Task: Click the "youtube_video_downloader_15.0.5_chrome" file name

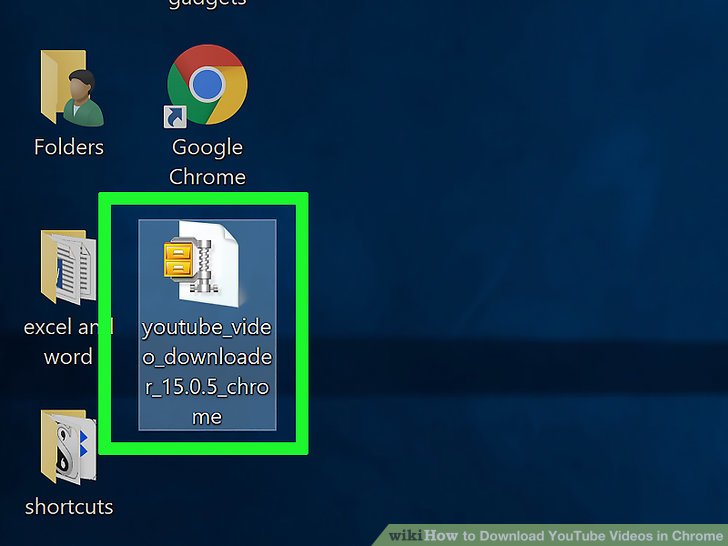Action: pos(207,371)
